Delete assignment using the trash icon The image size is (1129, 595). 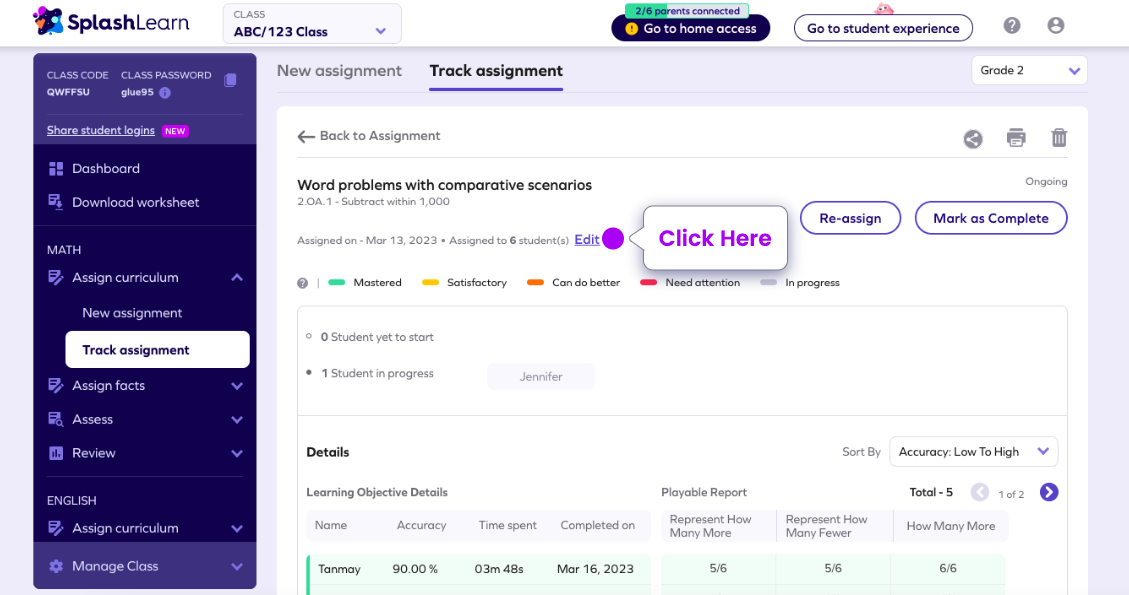pyautogui.click(x=1059, y=138)
